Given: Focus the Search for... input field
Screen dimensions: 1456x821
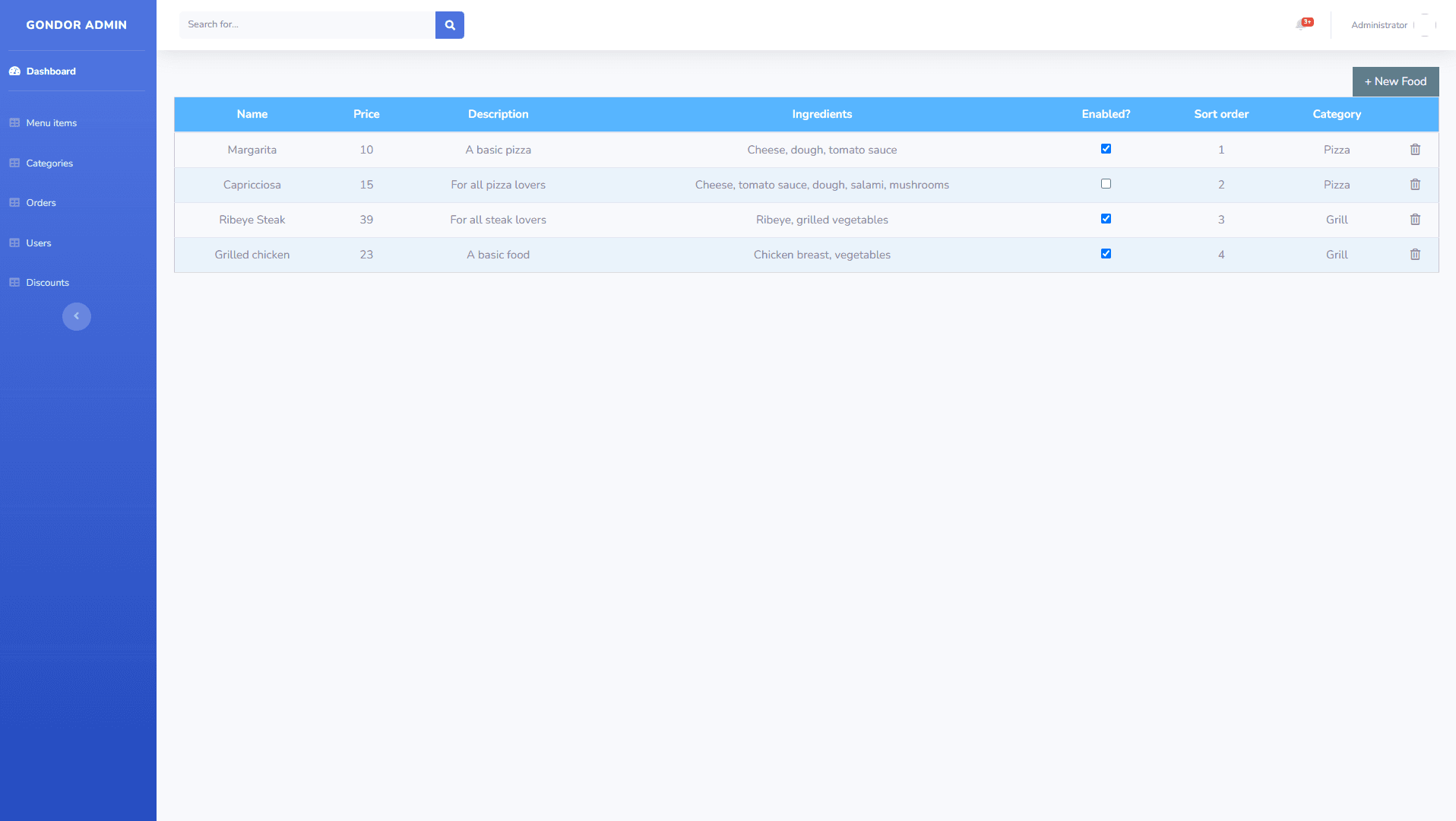Looking at the screenshot, I should (x=307, y=25).
